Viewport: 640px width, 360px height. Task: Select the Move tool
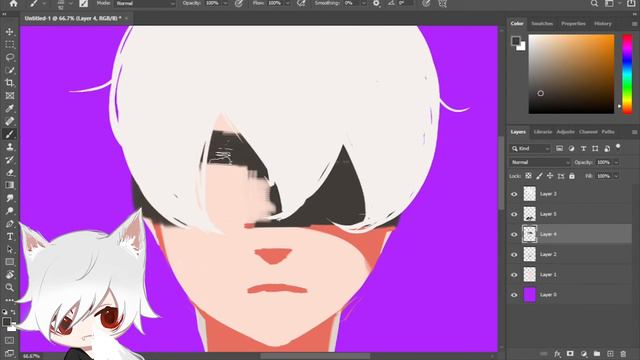coord(10,31)
